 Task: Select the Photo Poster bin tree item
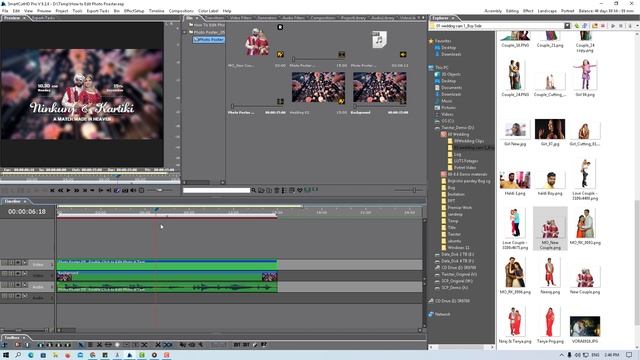[209, 40]
